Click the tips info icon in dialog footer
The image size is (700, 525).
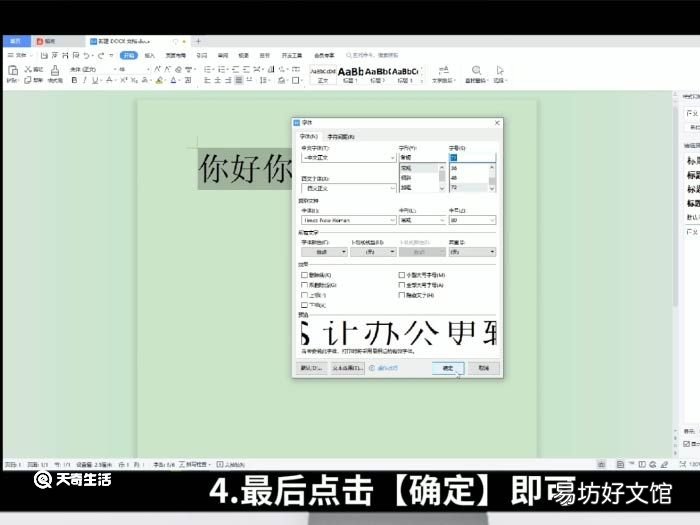pos(372,368)
